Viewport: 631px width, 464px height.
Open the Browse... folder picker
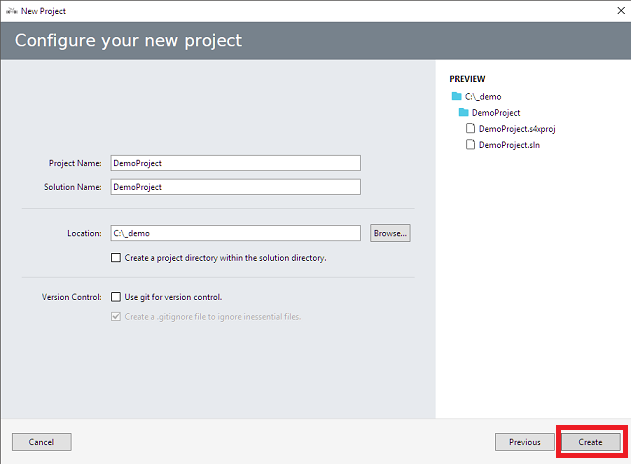point(390,233)
